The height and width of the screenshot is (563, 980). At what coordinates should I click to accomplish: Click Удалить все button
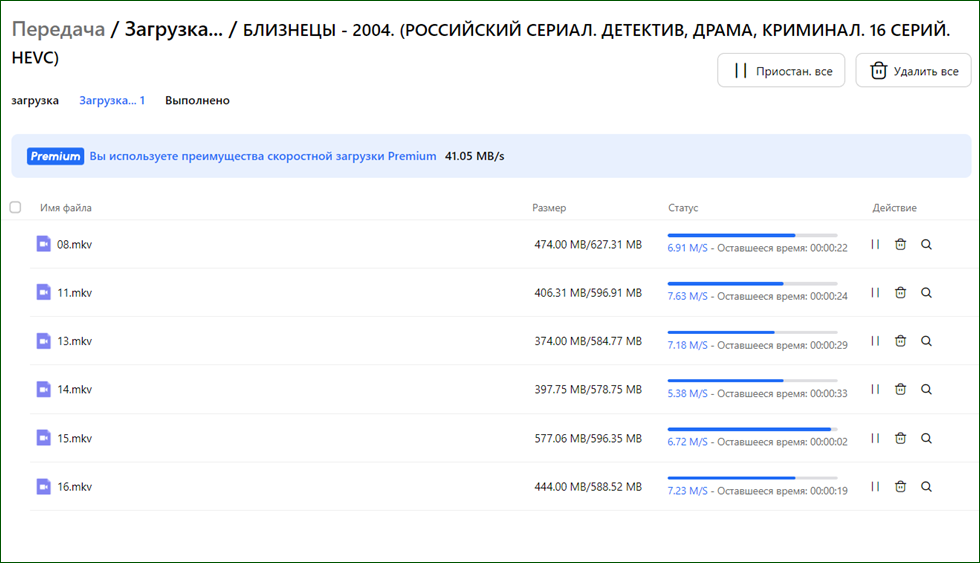pos(913,71)
